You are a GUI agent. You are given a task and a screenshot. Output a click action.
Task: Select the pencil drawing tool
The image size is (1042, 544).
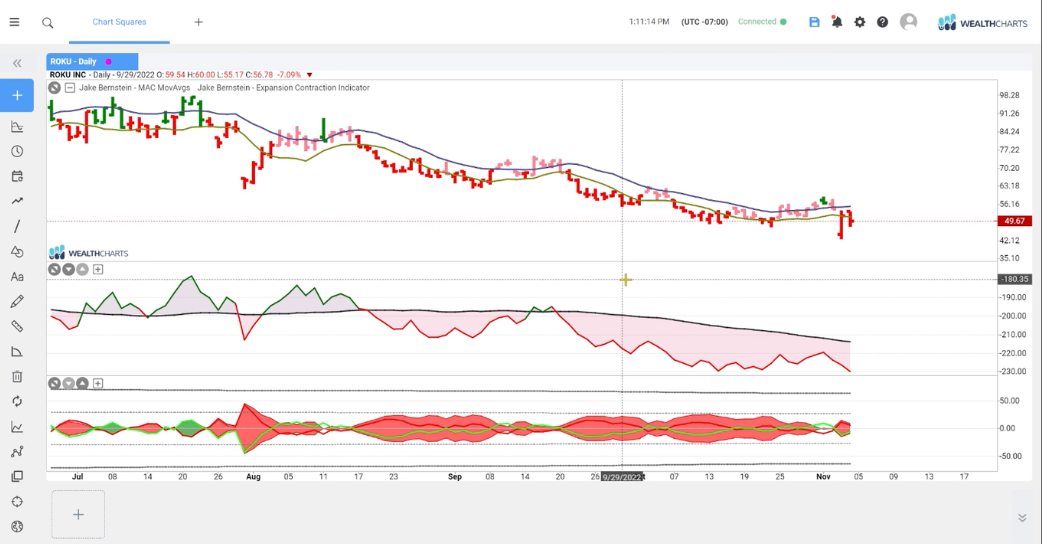click(17, 302)
